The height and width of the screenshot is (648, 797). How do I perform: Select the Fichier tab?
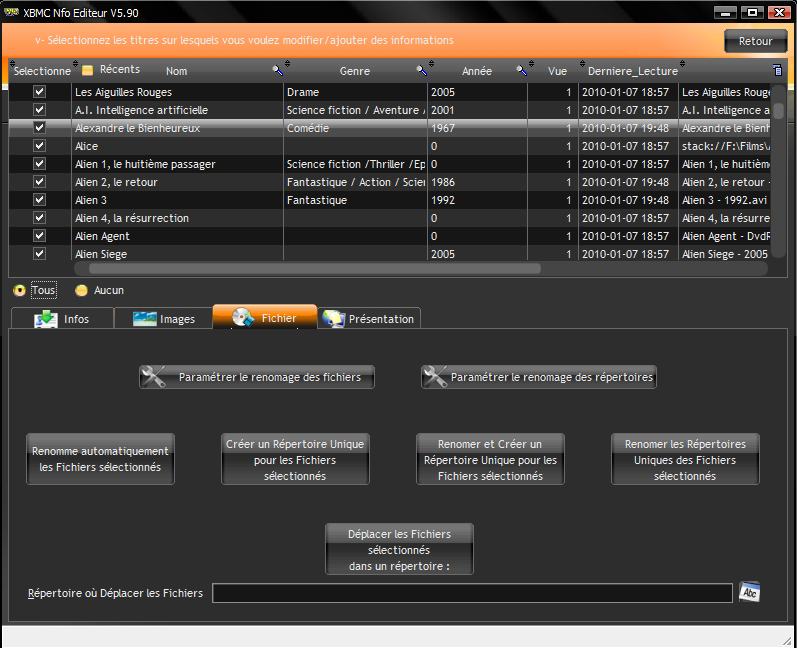click(265, 317)
